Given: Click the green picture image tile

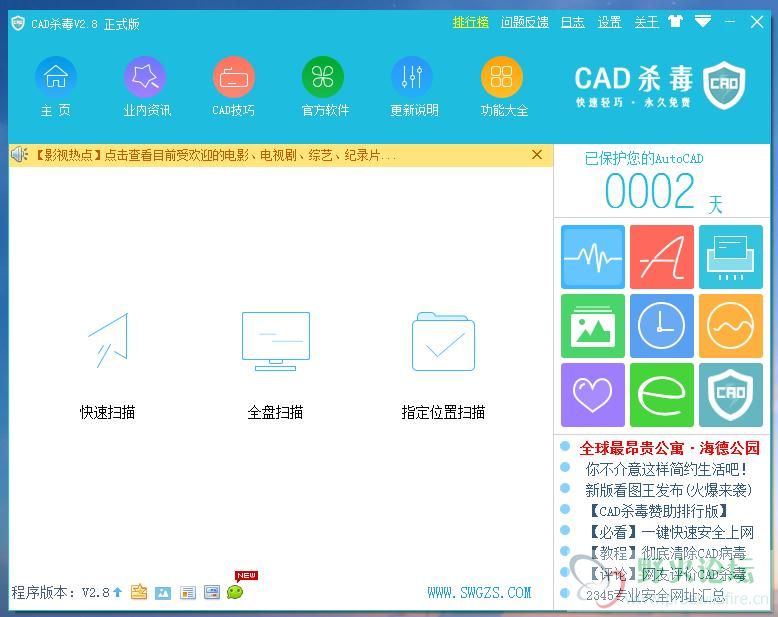Looking at the screenshot, I should point(593,326).
